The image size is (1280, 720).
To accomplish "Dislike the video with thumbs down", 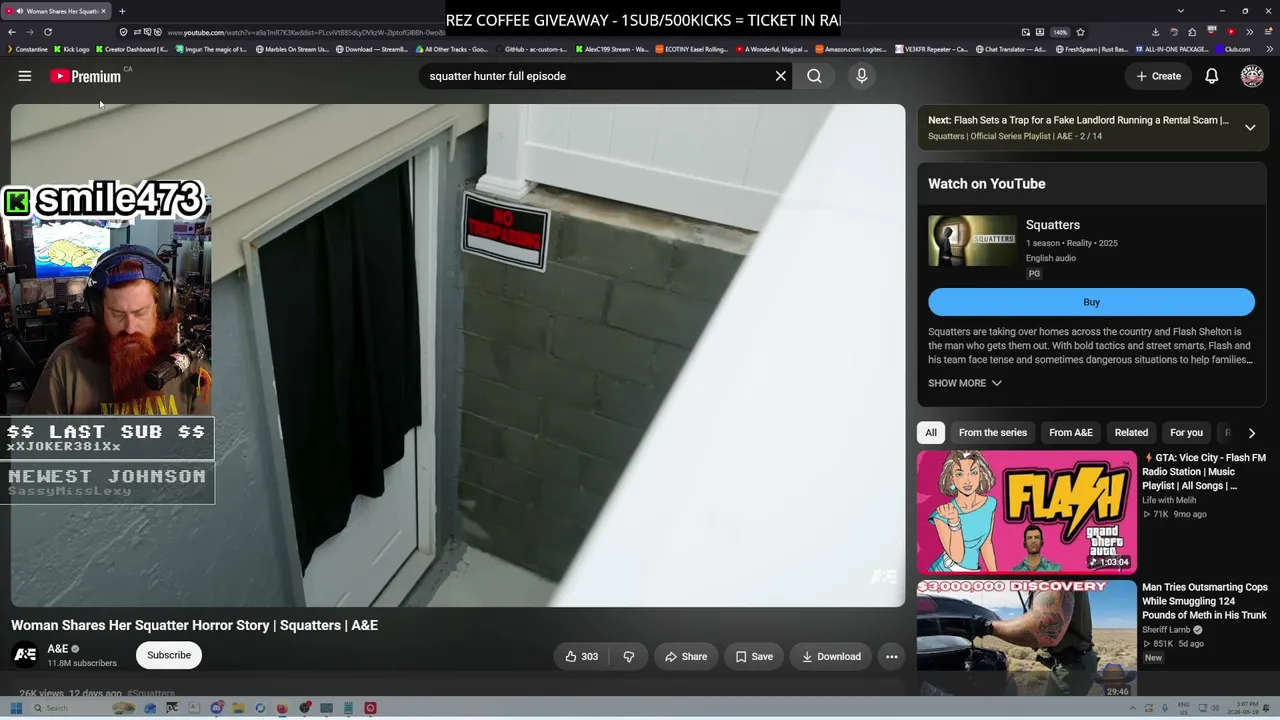I will click(629, 657).
